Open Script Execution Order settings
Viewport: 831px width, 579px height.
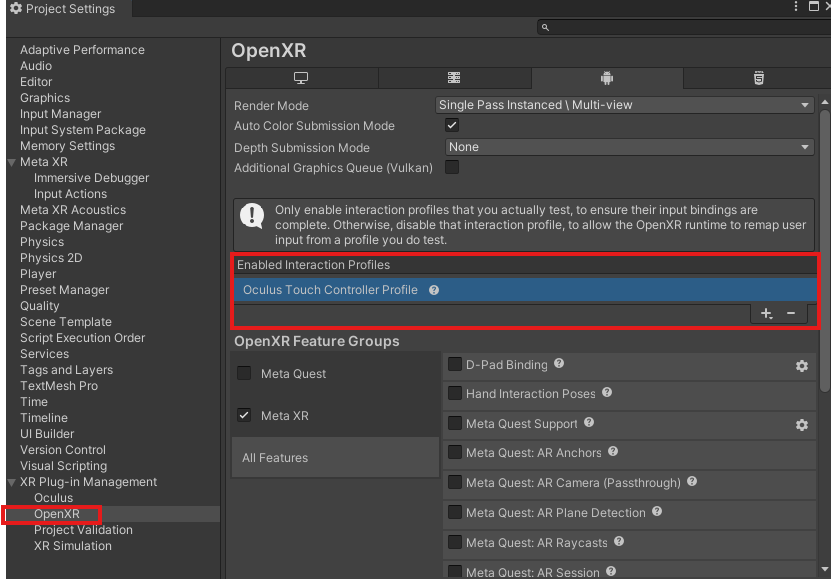[83, 338]
